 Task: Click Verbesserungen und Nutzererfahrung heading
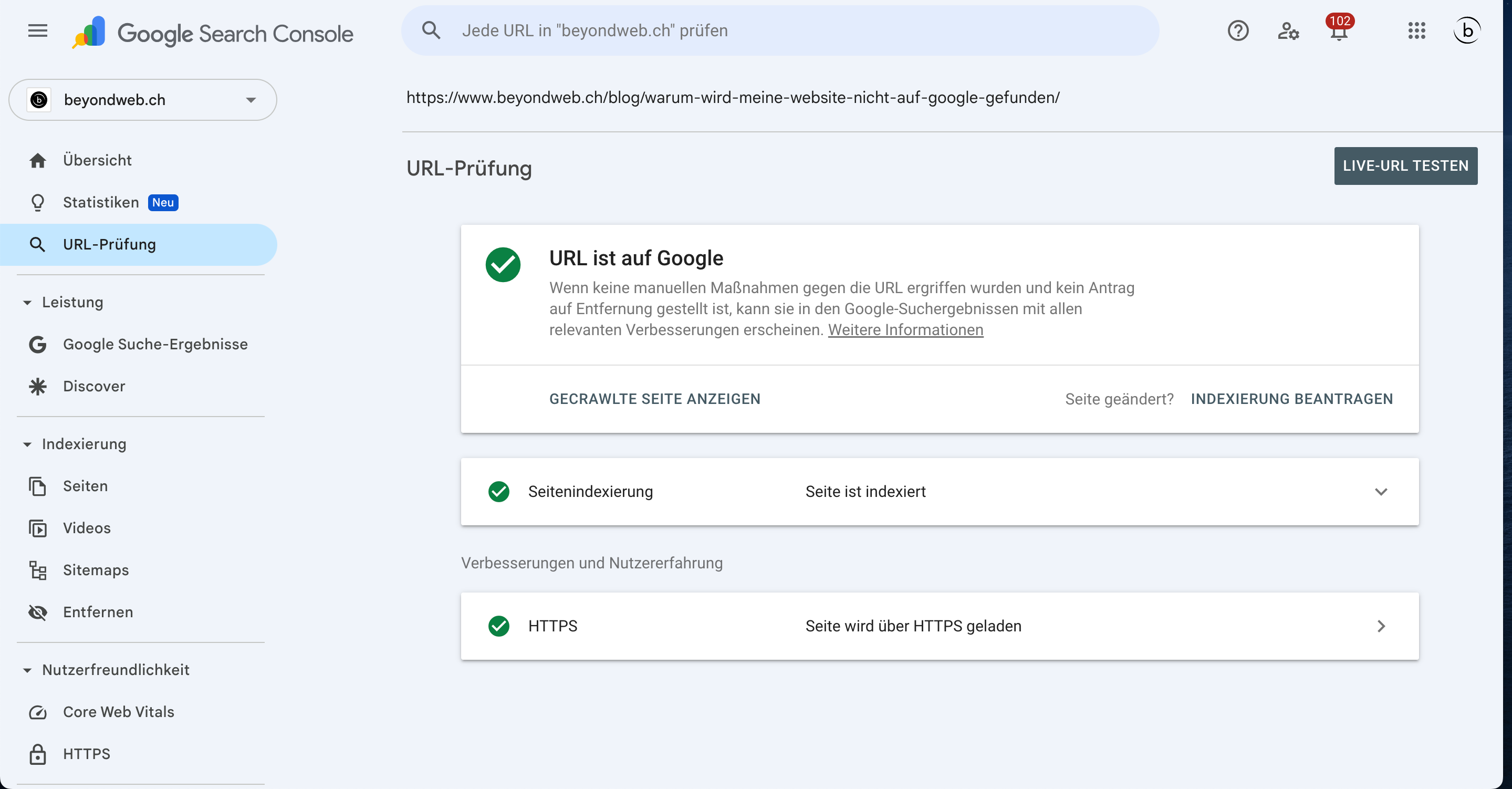coord(592,563)
